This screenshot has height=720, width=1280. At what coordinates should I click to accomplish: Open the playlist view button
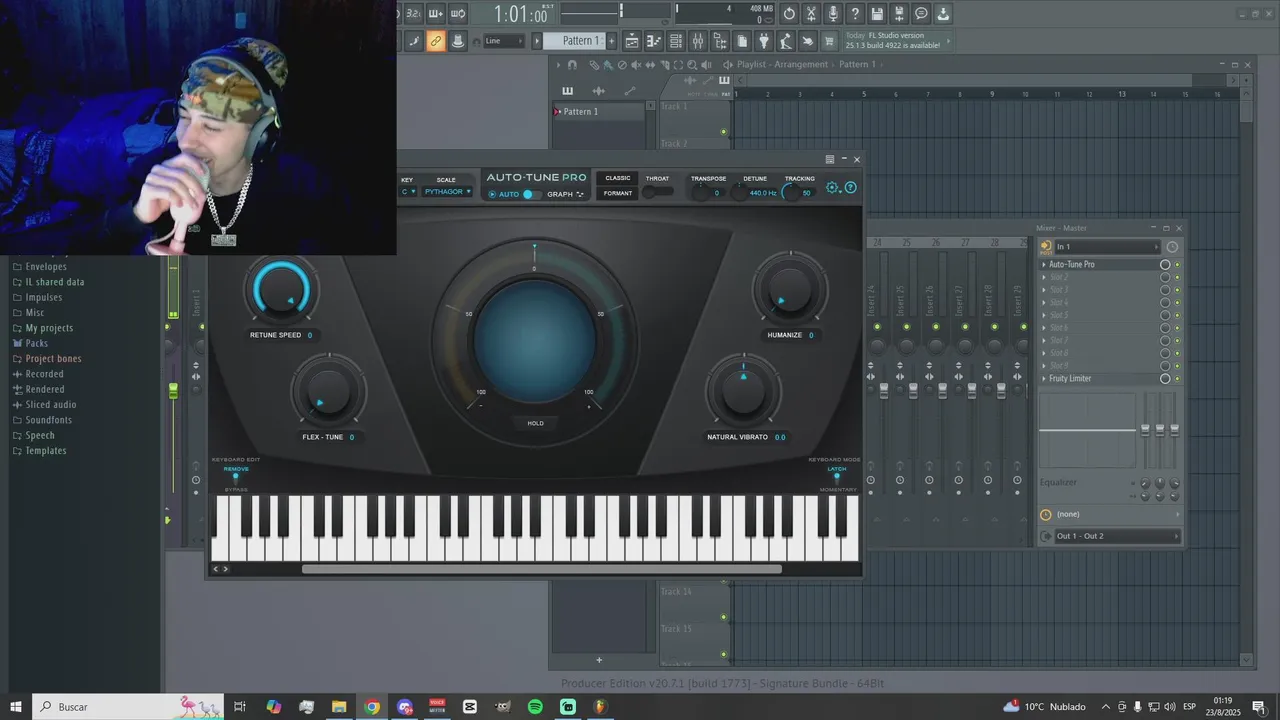pyautogui.click(x=631, y=41)
